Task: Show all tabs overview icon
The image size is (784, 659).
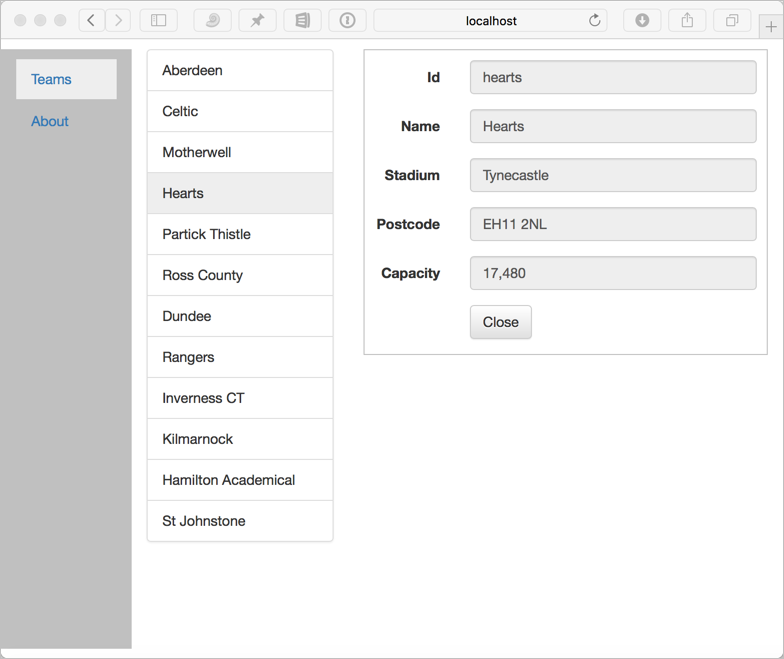Action: tap(732, 20)
